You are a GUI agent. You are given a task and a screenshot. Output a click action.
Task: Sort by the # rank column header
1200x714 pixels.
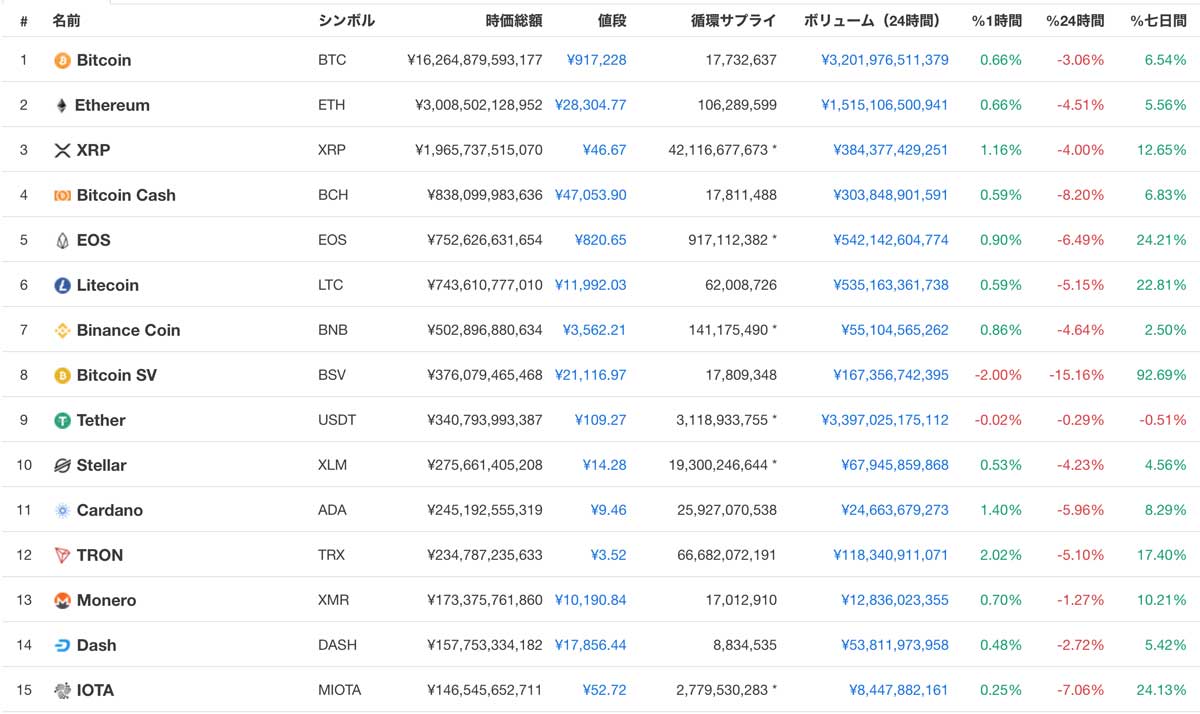pyautogui.click(x=23, y=20)
